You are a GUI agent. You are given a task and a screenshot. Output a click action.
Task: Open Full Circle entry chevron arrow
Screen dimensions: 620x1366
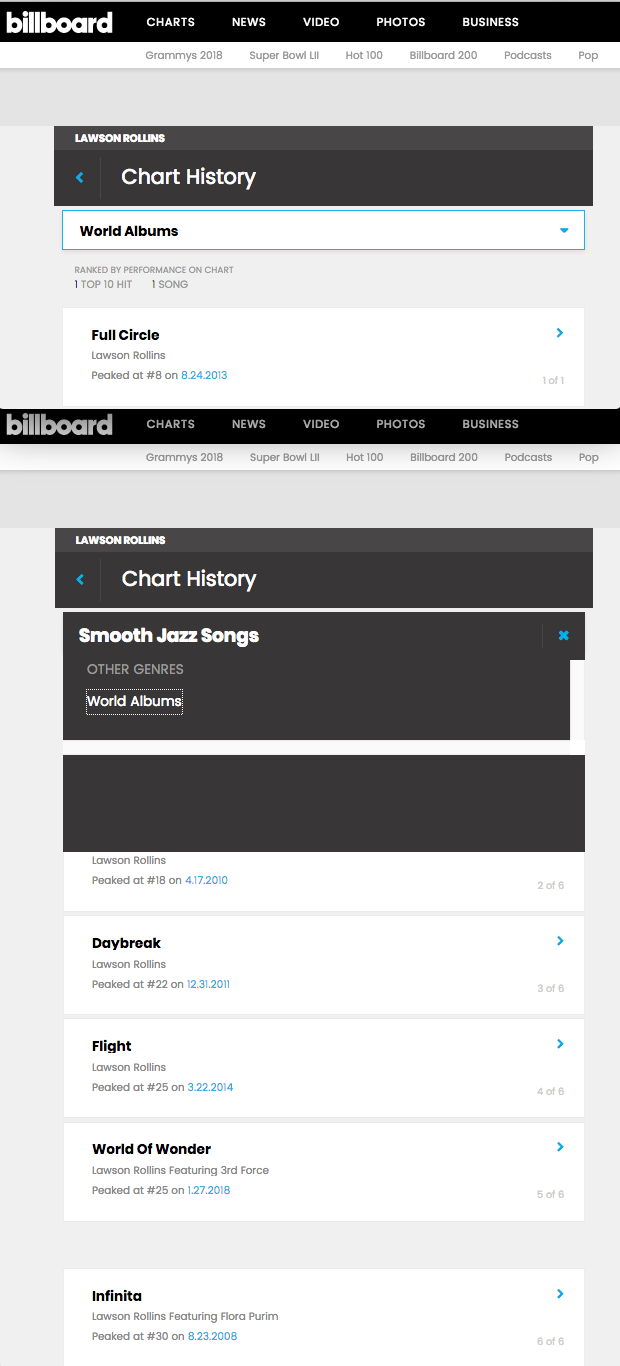pyautogui.click(x=560, y=333)
